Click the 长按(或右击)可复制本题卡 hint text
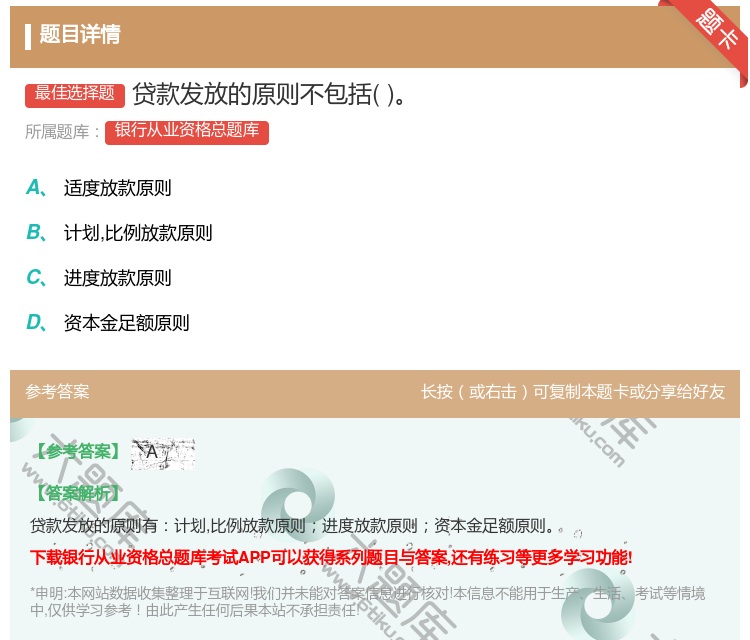Image resolution: width=750 pixels, height=640 pixels. (x=573, y=392)
